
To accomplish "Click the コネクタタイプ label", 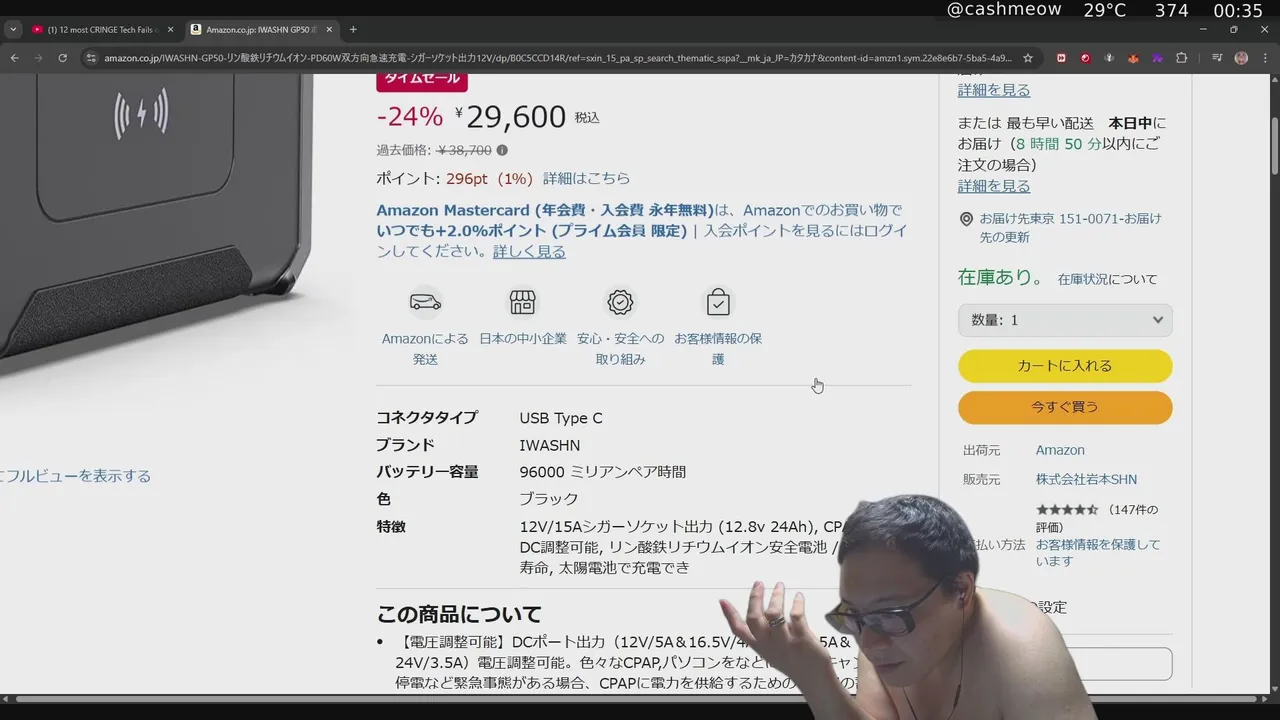I will [x=427, y=418].
